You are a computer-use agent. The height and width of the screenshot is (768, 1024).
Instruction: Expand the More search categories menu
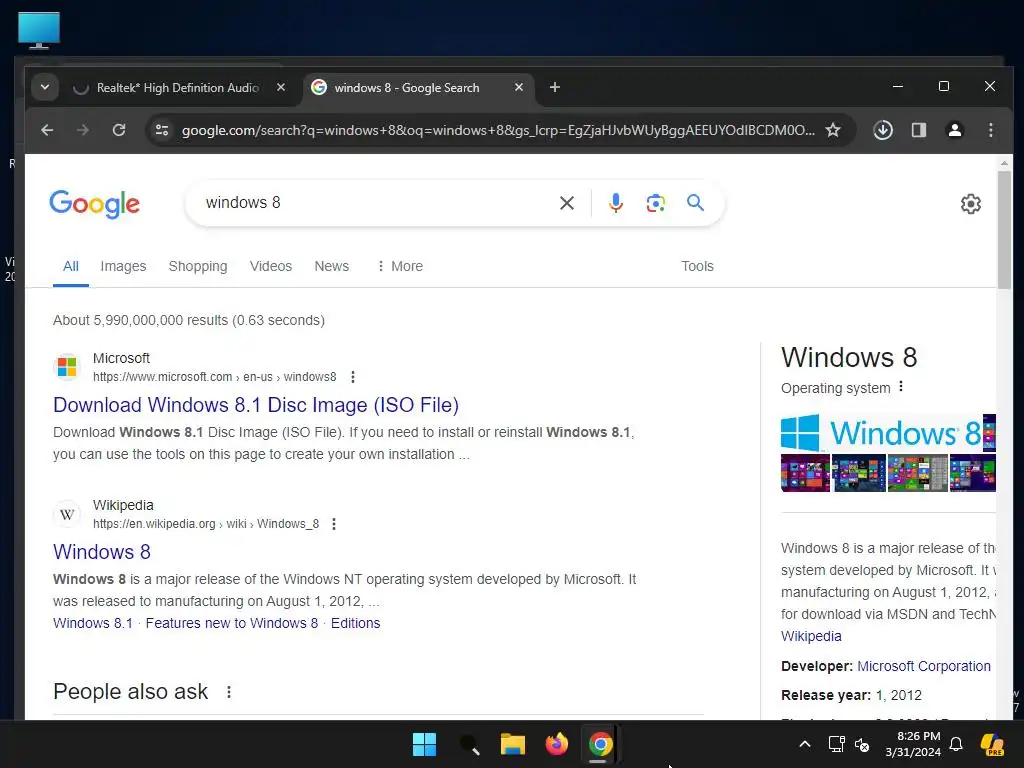point(400,266)
